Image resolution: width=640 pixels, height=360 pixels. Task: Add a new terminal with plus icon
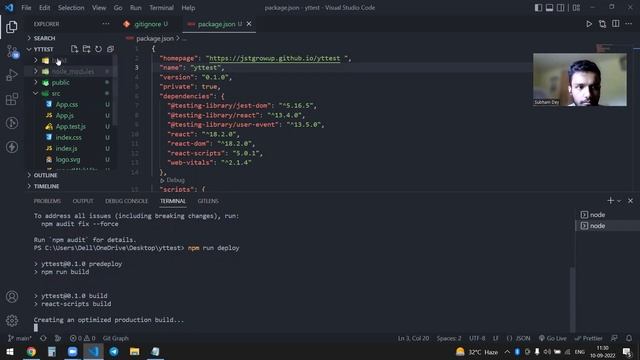[x=610, y=200]
